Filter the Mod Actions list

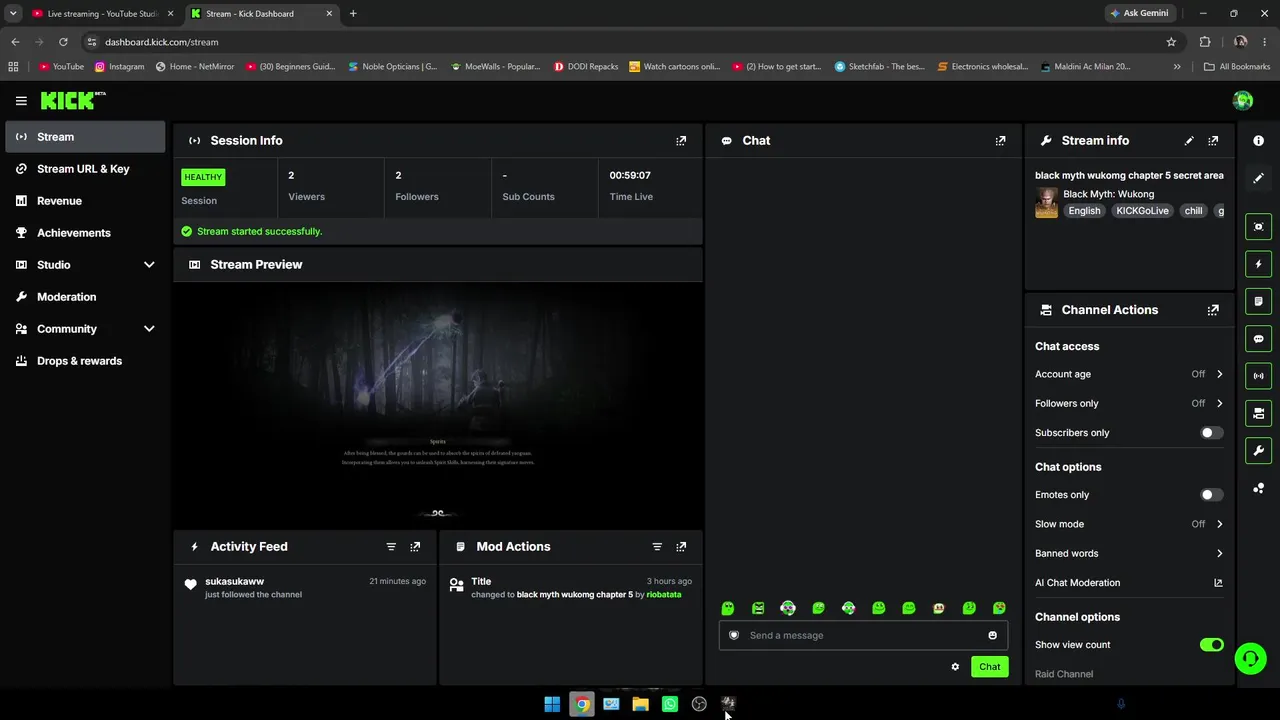(x=657, y=547)
